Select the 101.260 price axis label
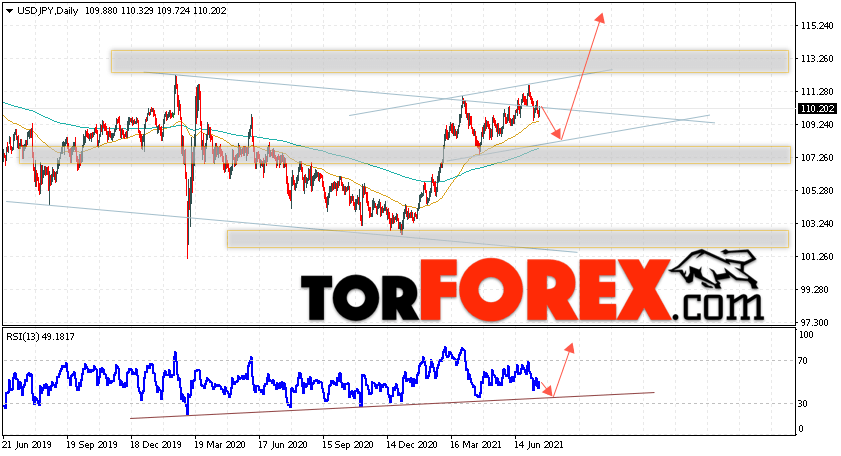The image size is (841, 456). [x=817, y=256]
